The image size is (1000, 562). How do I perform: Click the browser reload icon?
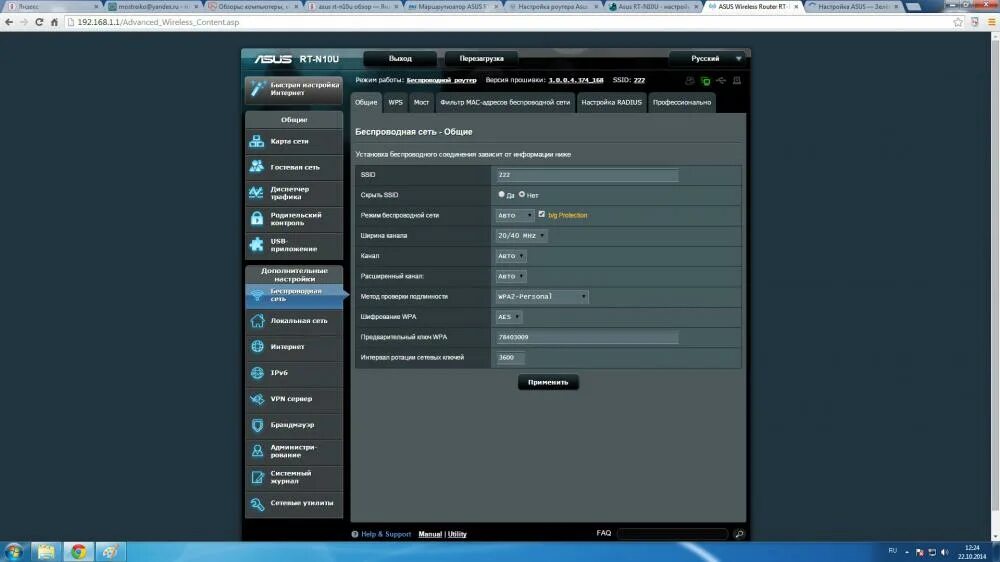coord(39,22)
